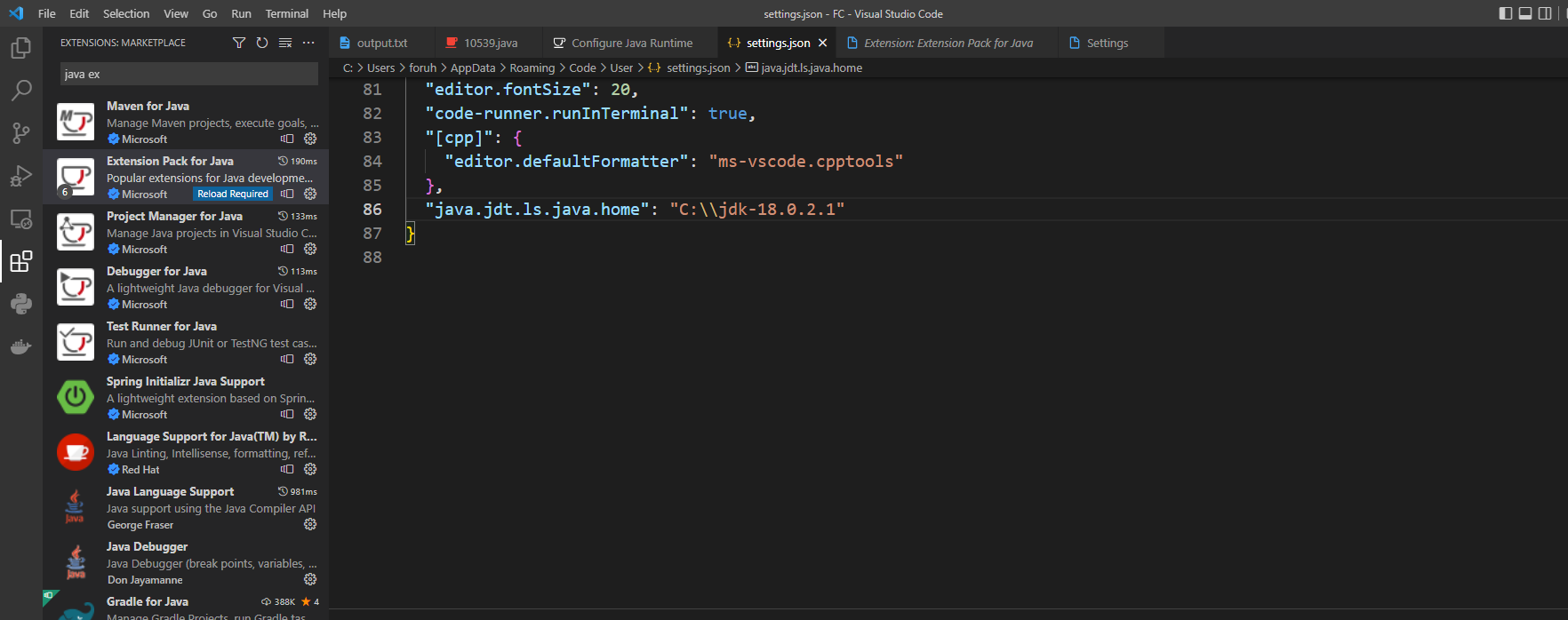This screenshot has height=620, width=1568.
Task: Switch to the 10539.java tab
Action: tap(489, 43)
